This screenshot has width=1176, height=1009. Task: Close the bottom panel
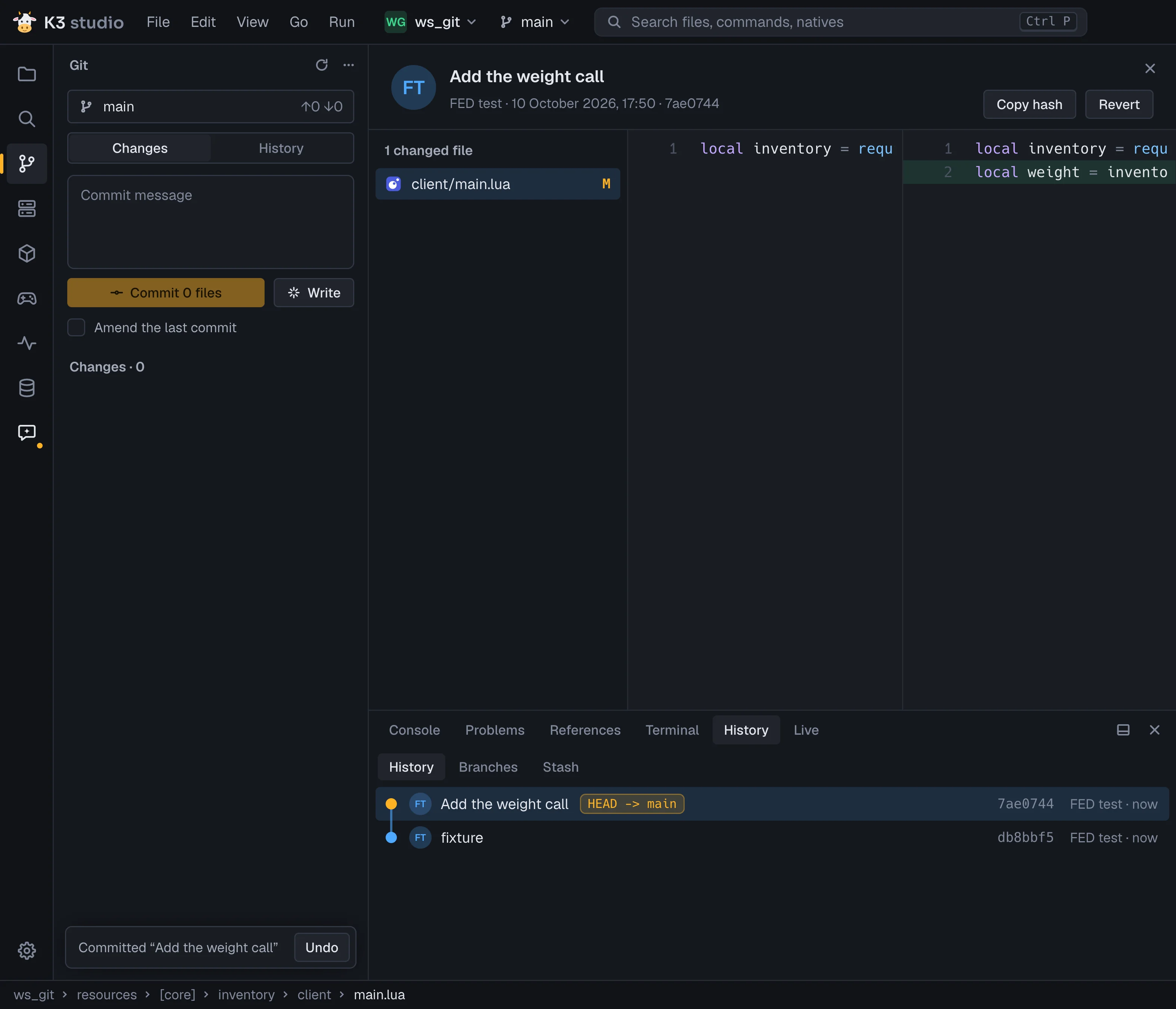(x=1154, y=730)
